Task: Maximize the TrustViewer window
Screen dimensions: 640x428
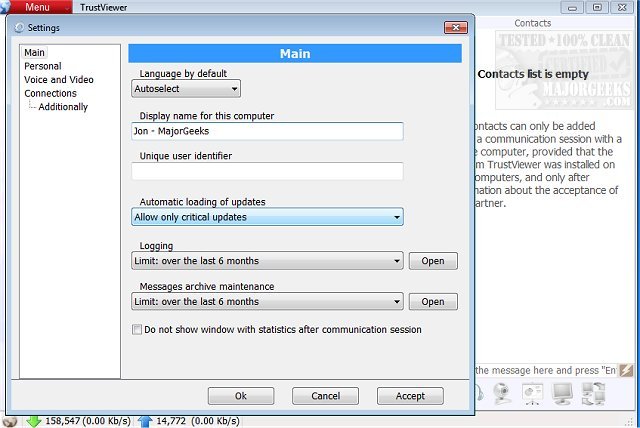Action: pyautogui.click(x=597, y=7)
